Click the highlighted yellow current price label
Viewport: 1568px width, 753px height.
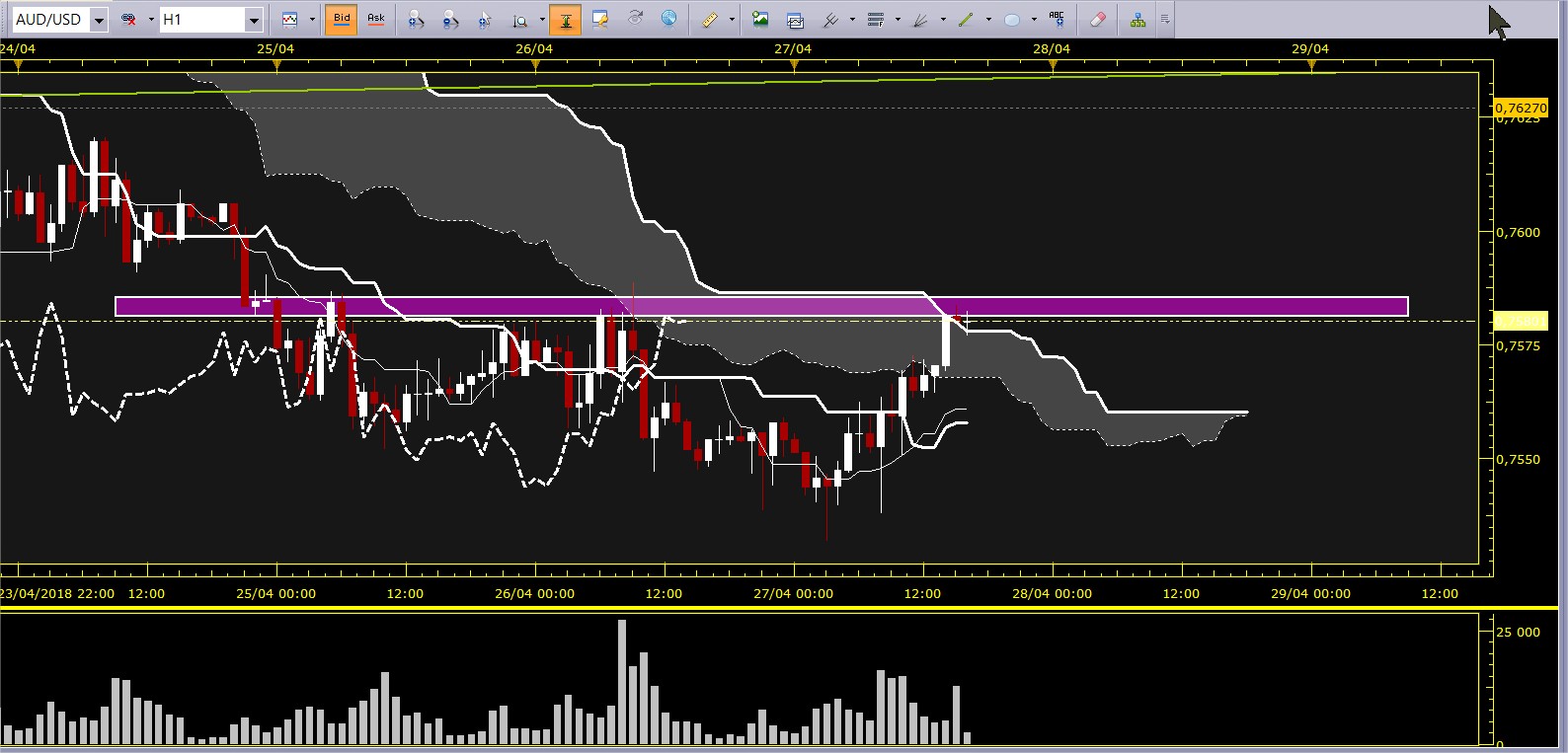[x=1521, y=321]
